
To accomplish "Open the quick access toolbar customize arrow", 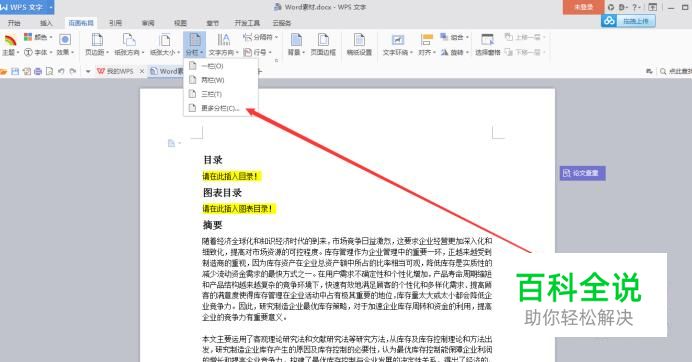I will click(x=87, y=71).
